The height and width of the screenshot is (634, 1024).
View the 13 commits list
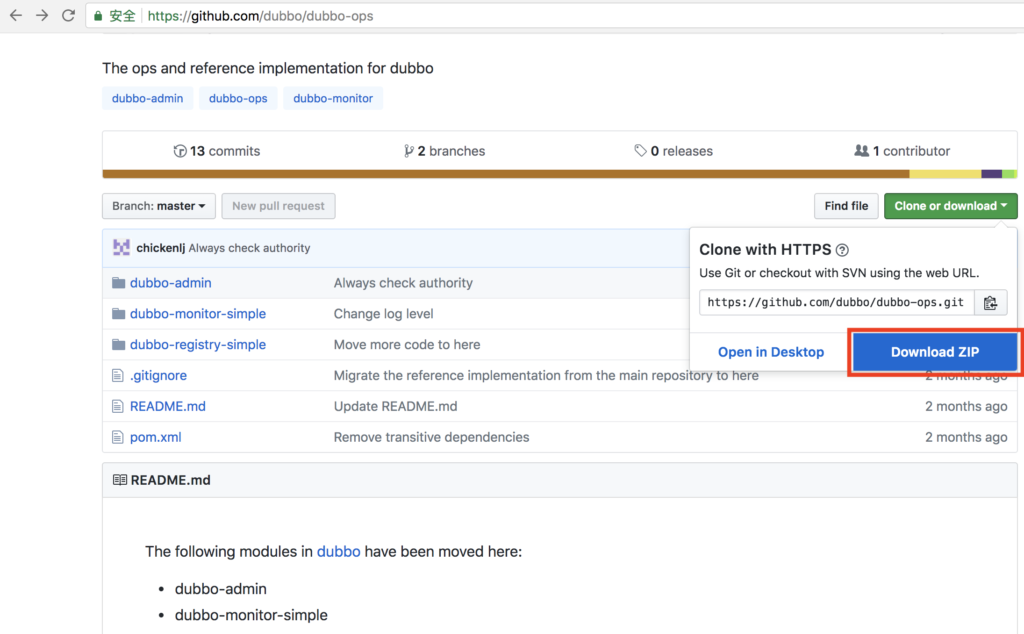(x=217, y=151)
